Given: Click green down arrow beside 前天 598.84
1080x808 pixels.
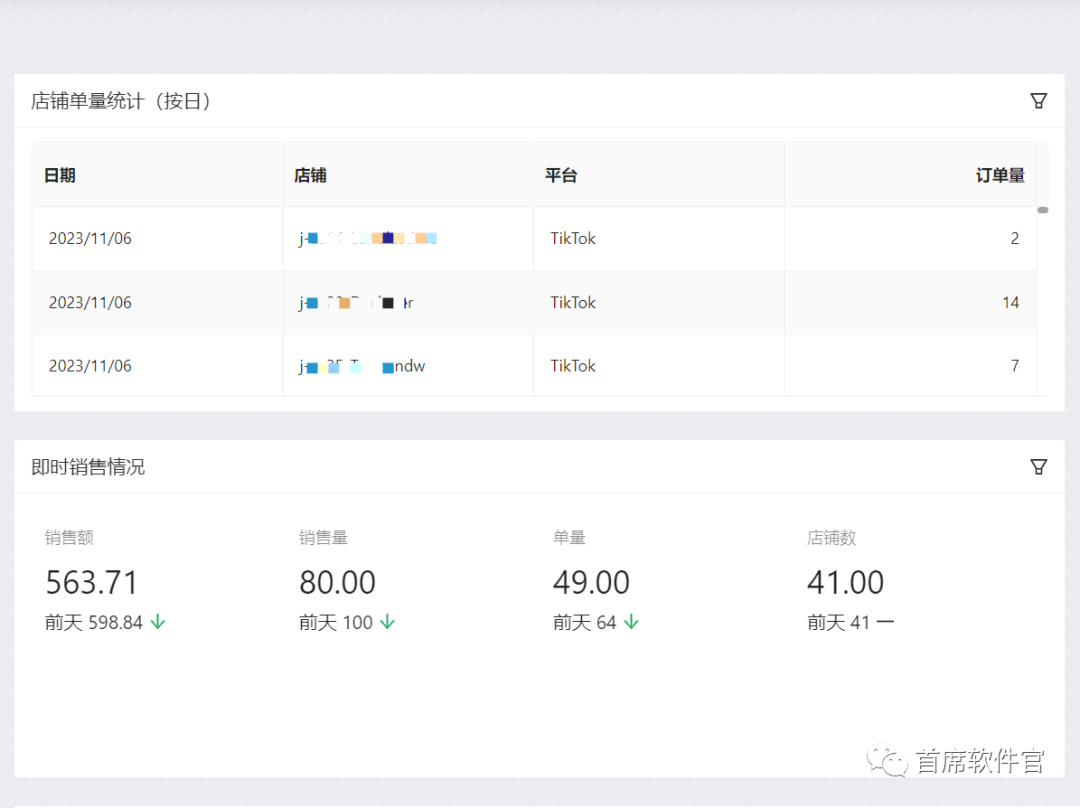Looking at the screenshot, I should pos(158,622).
